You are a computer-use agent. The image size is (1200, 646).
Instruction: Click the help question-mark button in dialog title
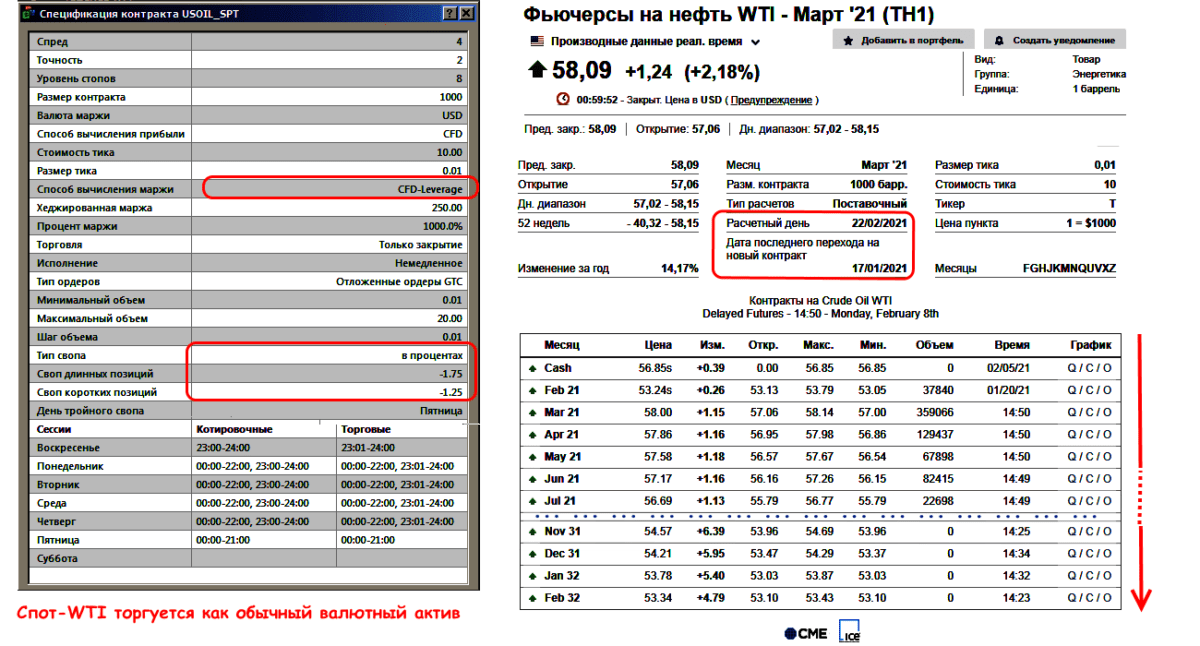pos(451,13)
